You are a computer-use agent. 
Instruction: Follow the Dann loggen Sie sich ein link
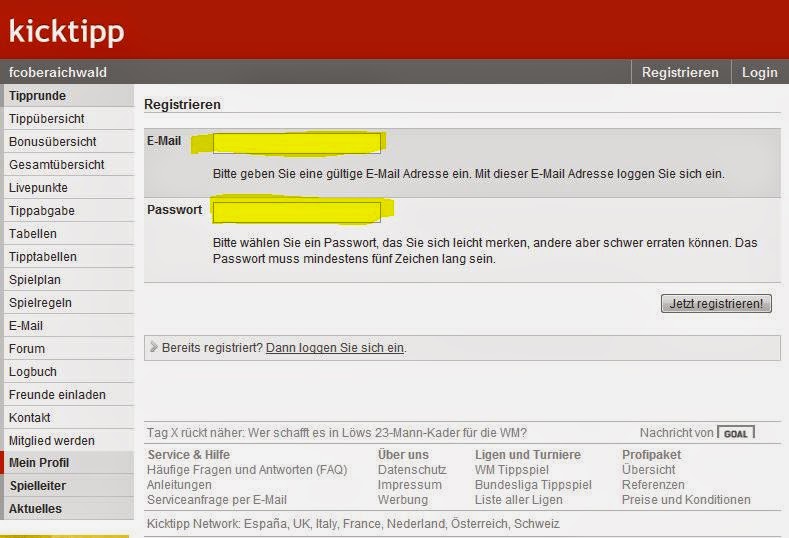335,348
